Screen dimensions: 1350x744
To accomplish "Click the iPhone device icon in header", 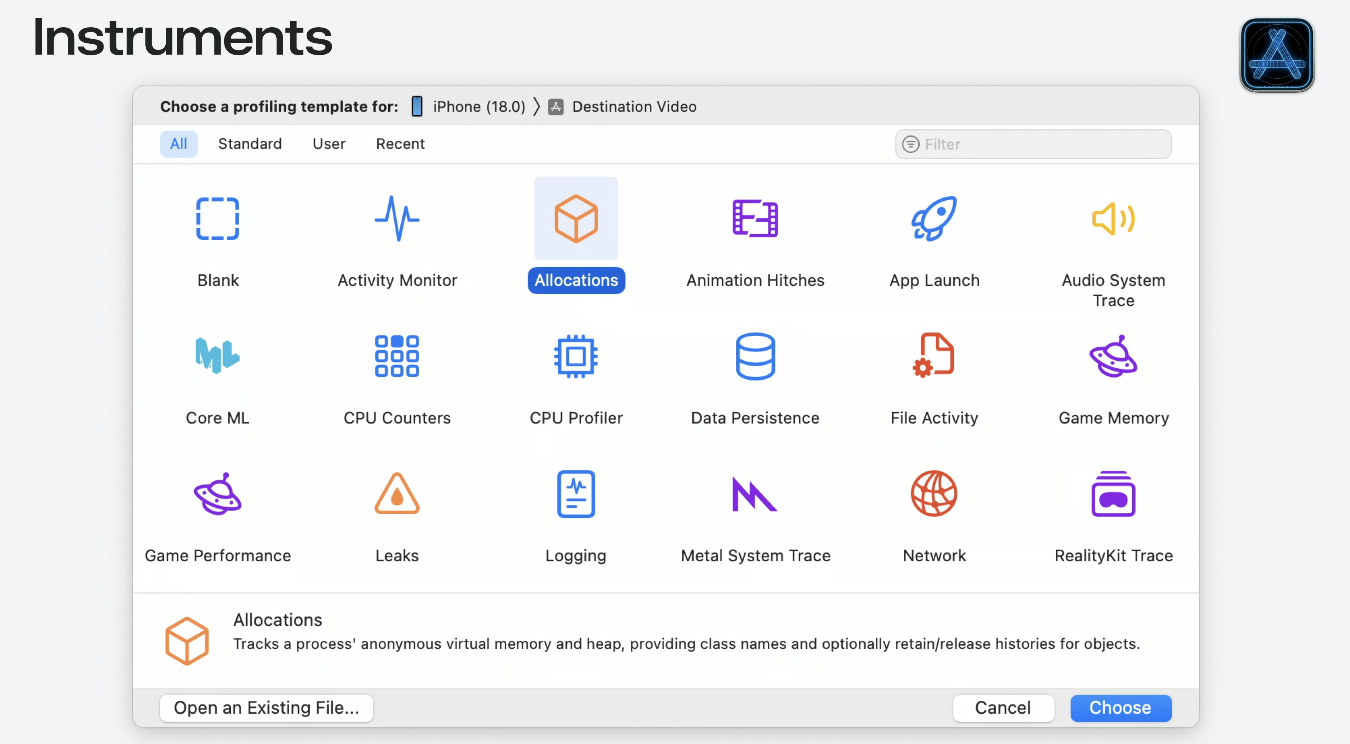I will click(x=417, y=106).
